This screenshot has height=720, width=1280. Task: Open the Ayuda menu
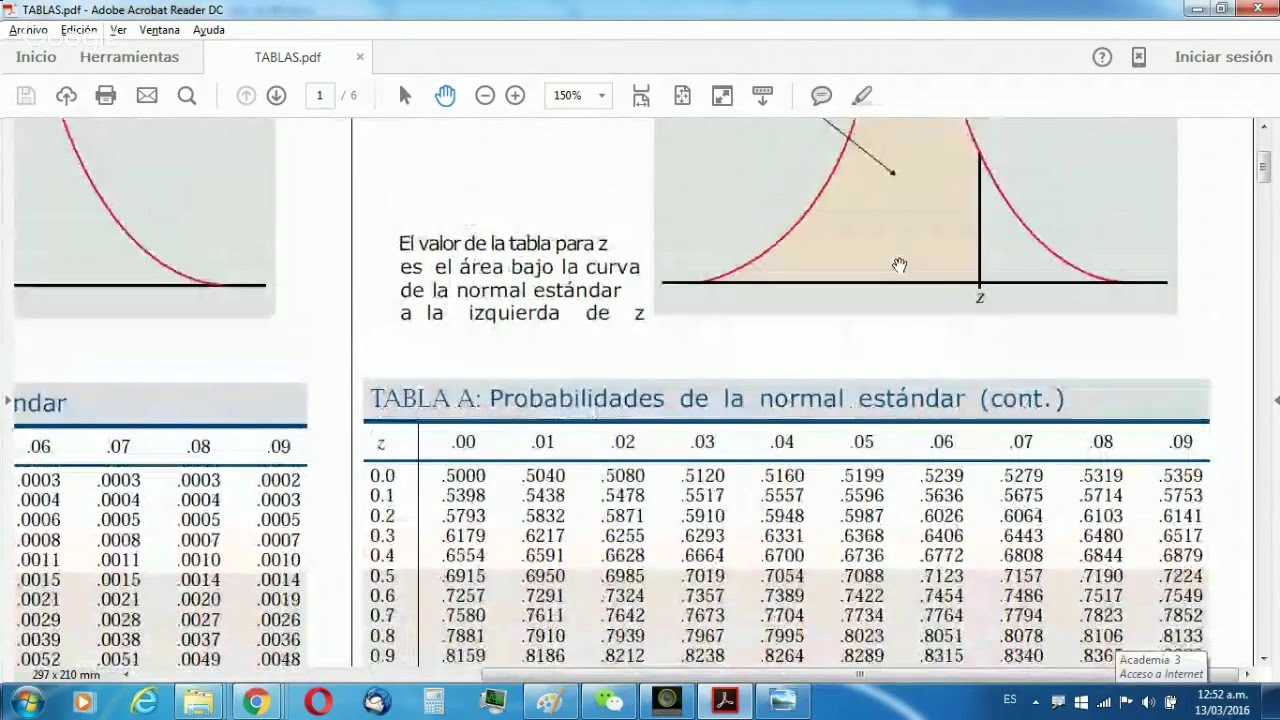click(x=209, y=30)
